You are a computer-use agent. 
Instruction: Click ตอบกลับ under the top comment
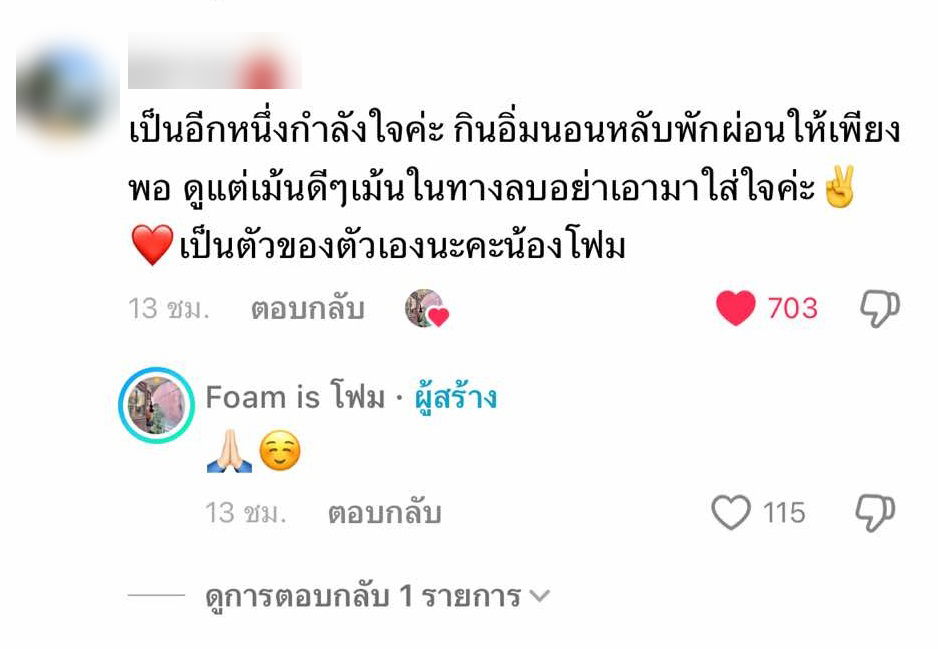point(307,309)
